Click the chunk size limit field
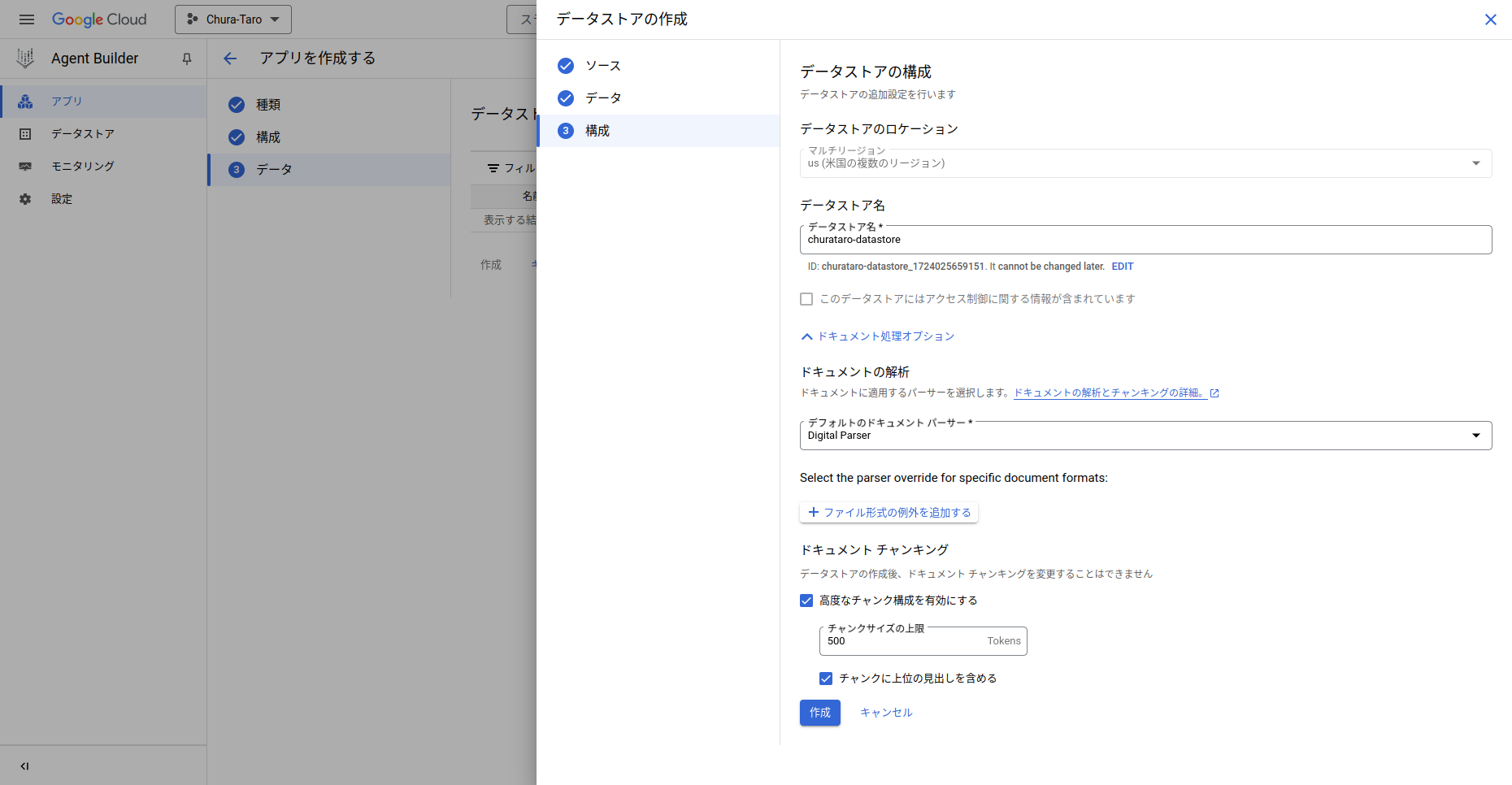Screen dimensions: 1512x785 coord(923,641)
